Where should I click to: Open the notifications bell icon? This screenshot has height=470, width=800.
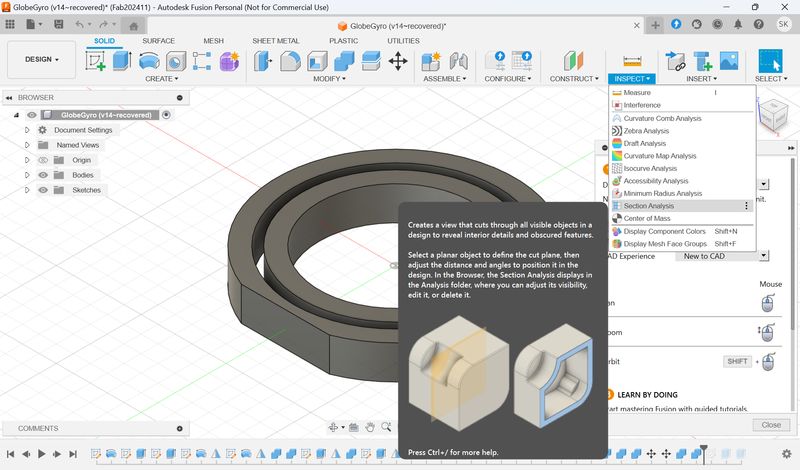click(x=738, y=24)
